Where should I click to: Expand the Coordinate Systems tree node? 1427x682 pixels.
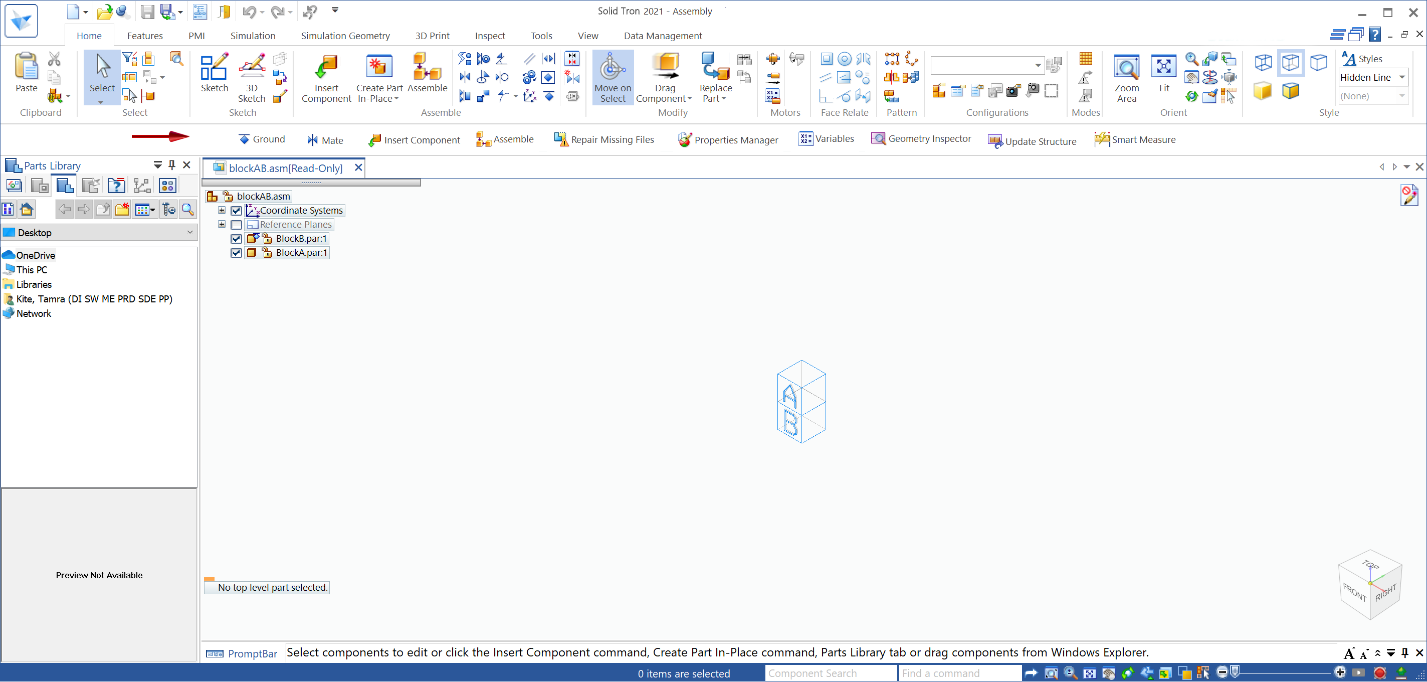[222, 211]
